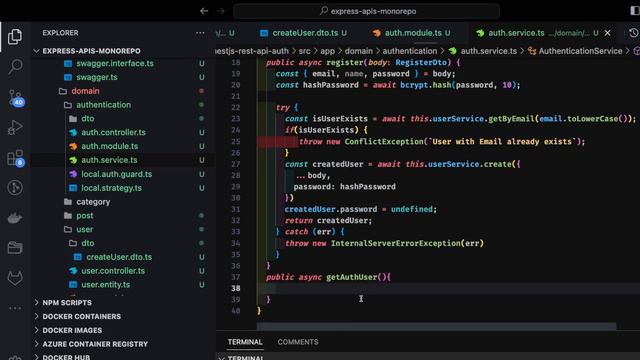Open createUser.dto.ts in the explorer
The width and height of the screenshot is (640, 360).
[x=119, y=257]
